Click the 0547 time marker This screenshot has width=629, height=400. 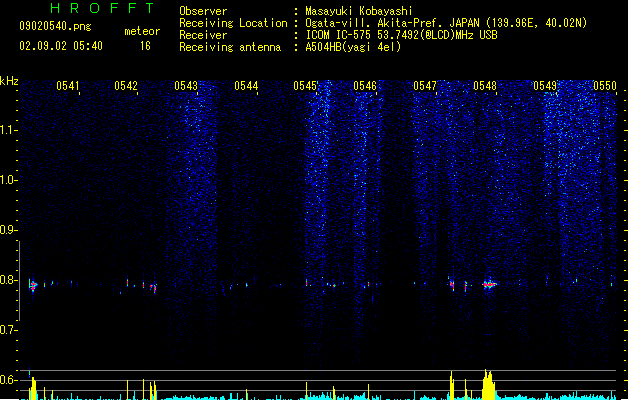point(425,86)
